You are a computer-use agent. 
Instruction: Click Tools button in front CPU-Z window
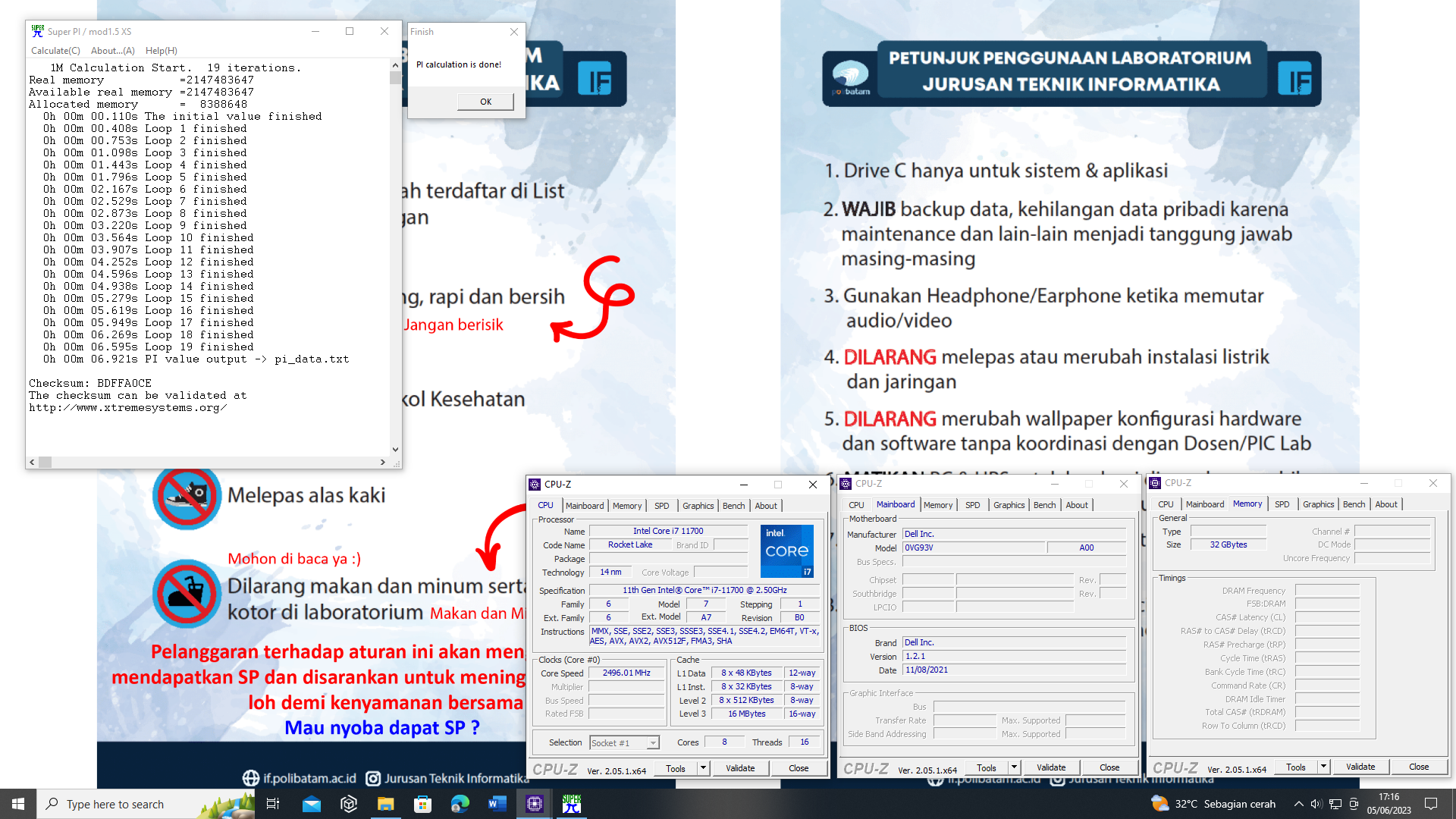pyautogui.click(x=676, y=768)
